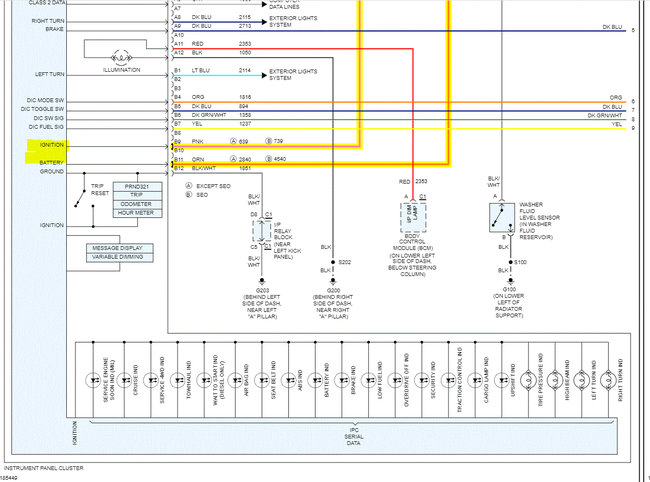The width and height of the screenshot is (650, 482).
Task: Click the IPC SERIAL DATA label
Action: tap(354, 436)
